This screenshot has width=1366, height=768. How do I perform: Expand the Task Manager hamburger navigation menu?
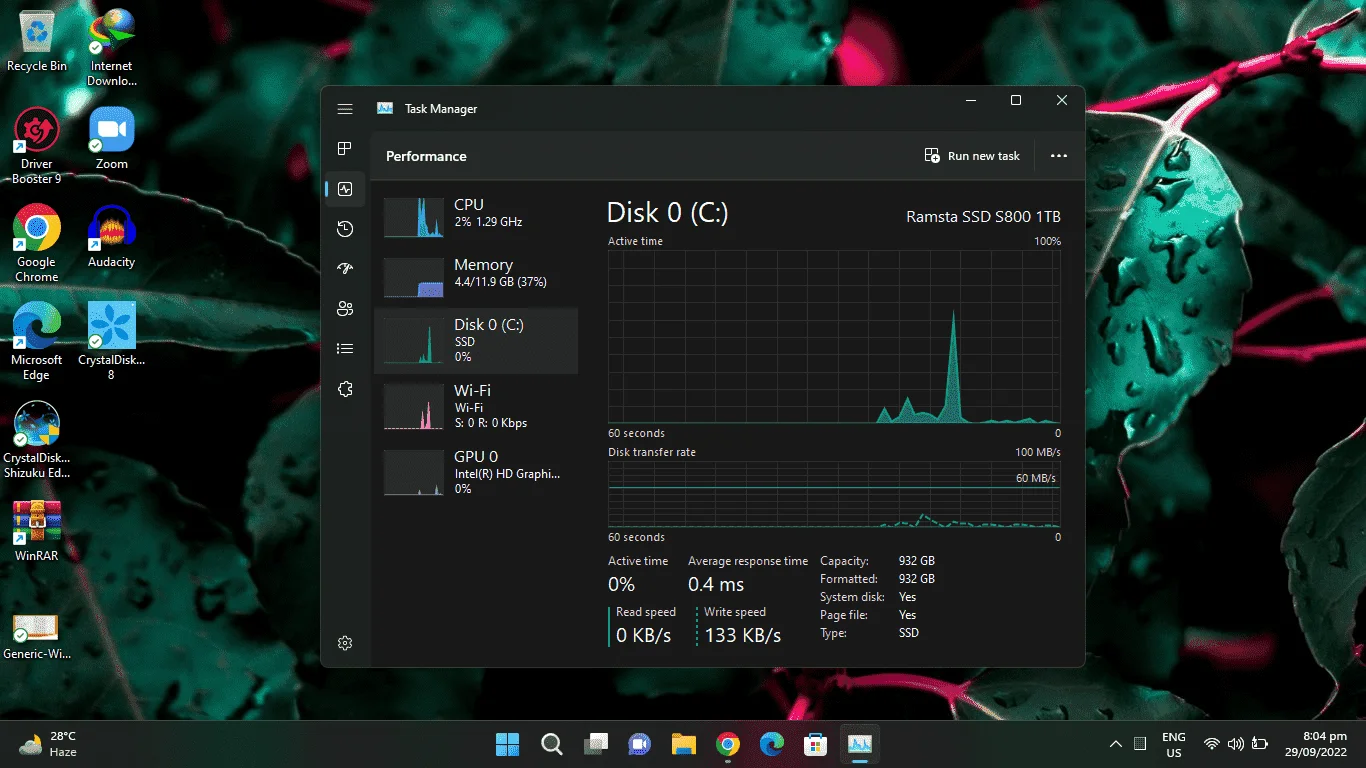pyautogui.click(x=345, y=109)
